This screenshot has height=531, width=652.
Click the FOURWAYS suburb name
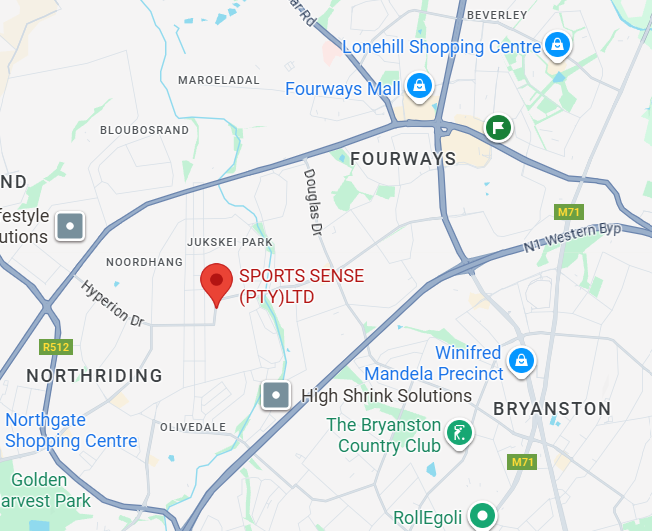click(x=403, y=159)
